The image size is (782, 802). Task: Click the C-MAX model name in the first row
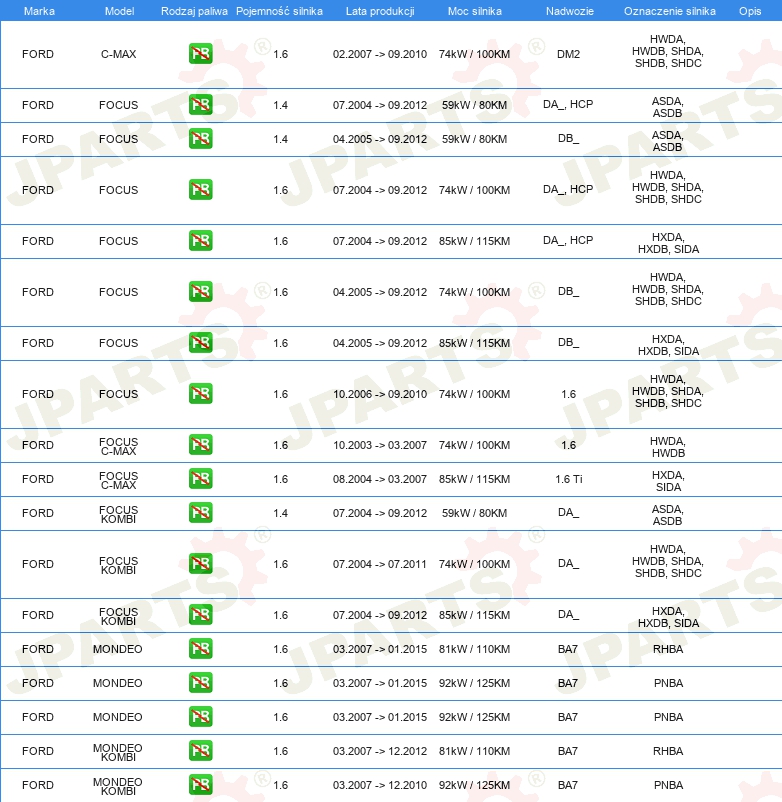[x=118, y=54]
